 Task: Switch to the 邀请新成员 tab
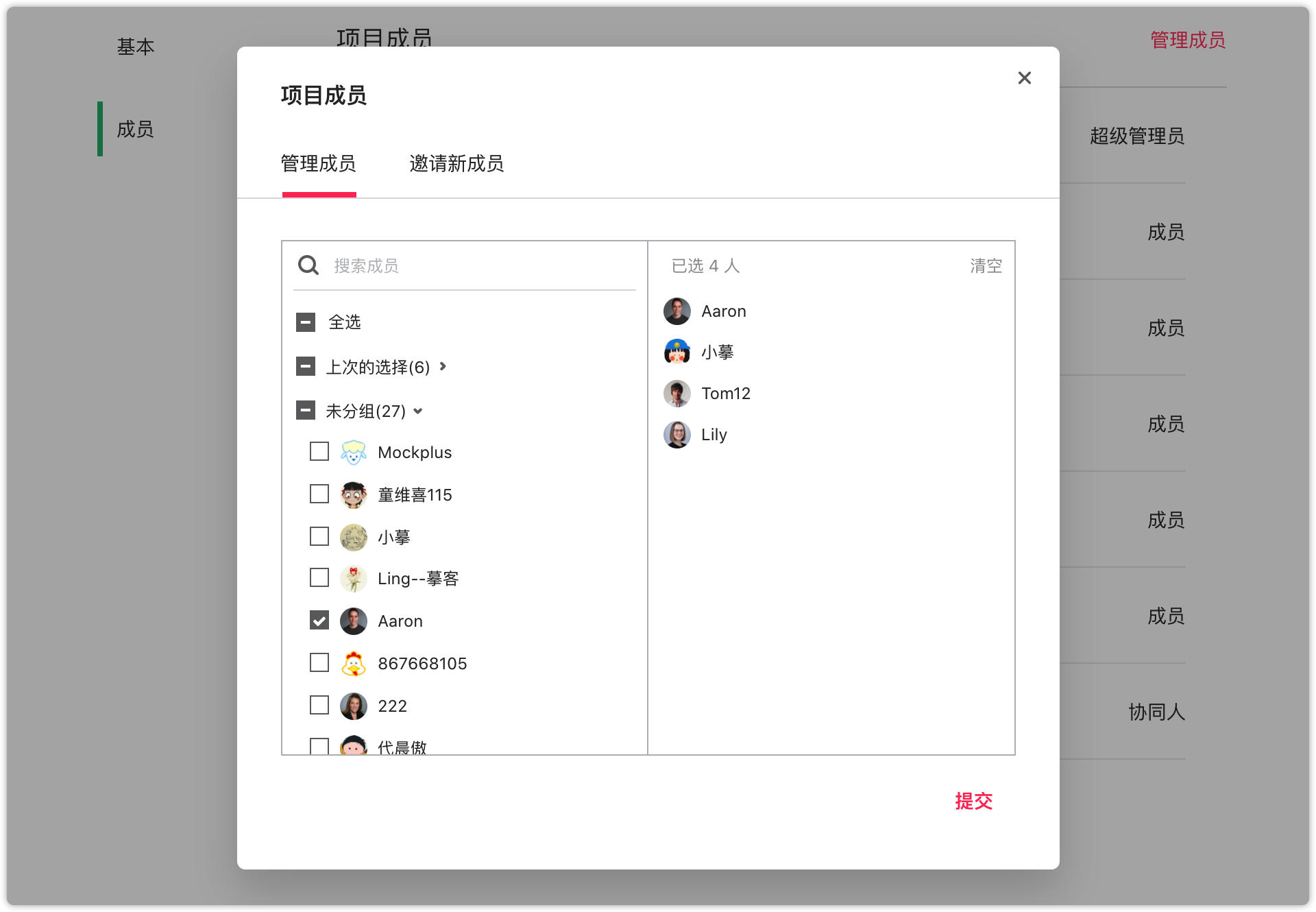(x=456, y=164)
